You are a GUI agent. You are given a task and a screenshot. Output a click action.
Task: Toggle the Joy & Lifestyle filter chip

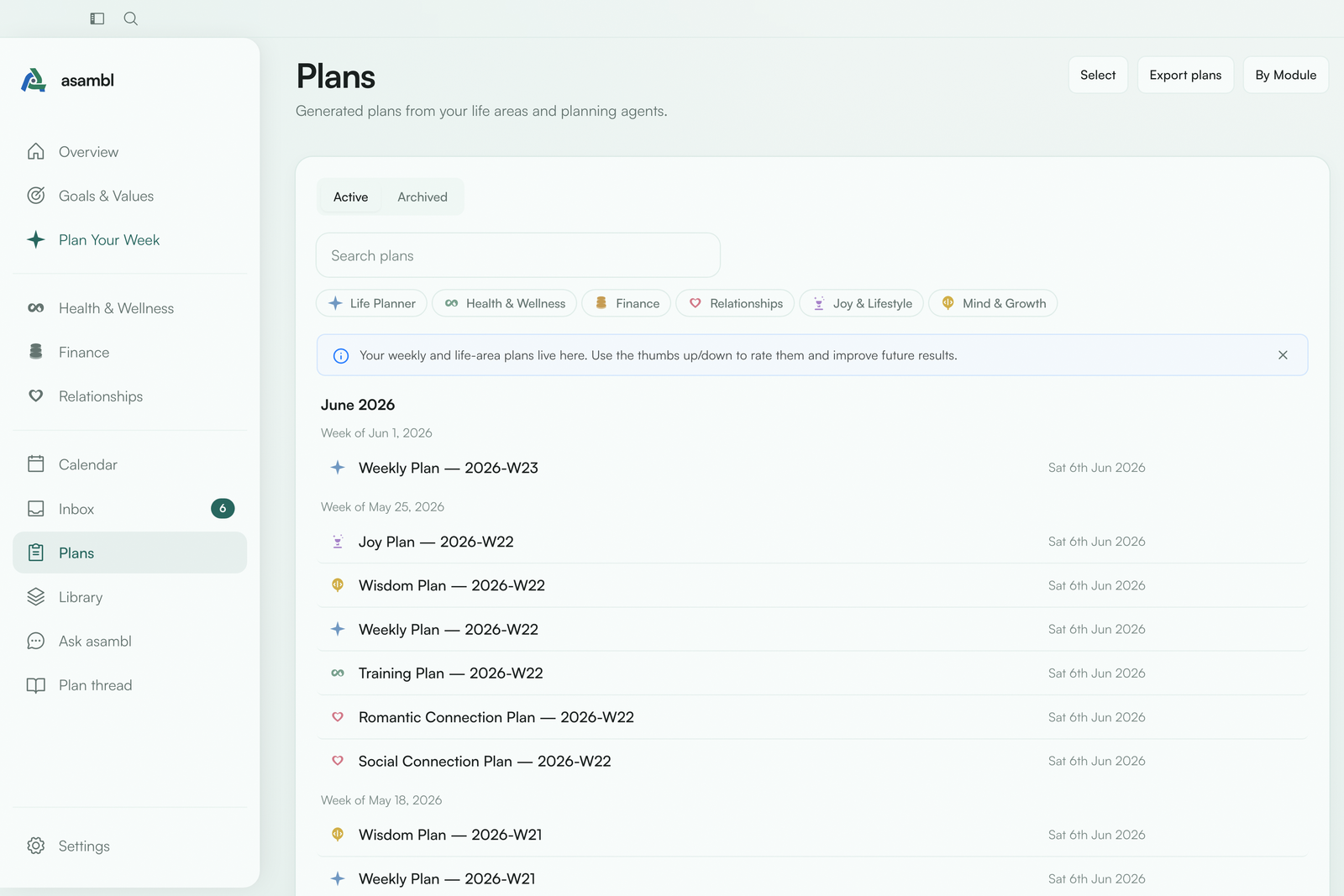click(x=862, y=303)
